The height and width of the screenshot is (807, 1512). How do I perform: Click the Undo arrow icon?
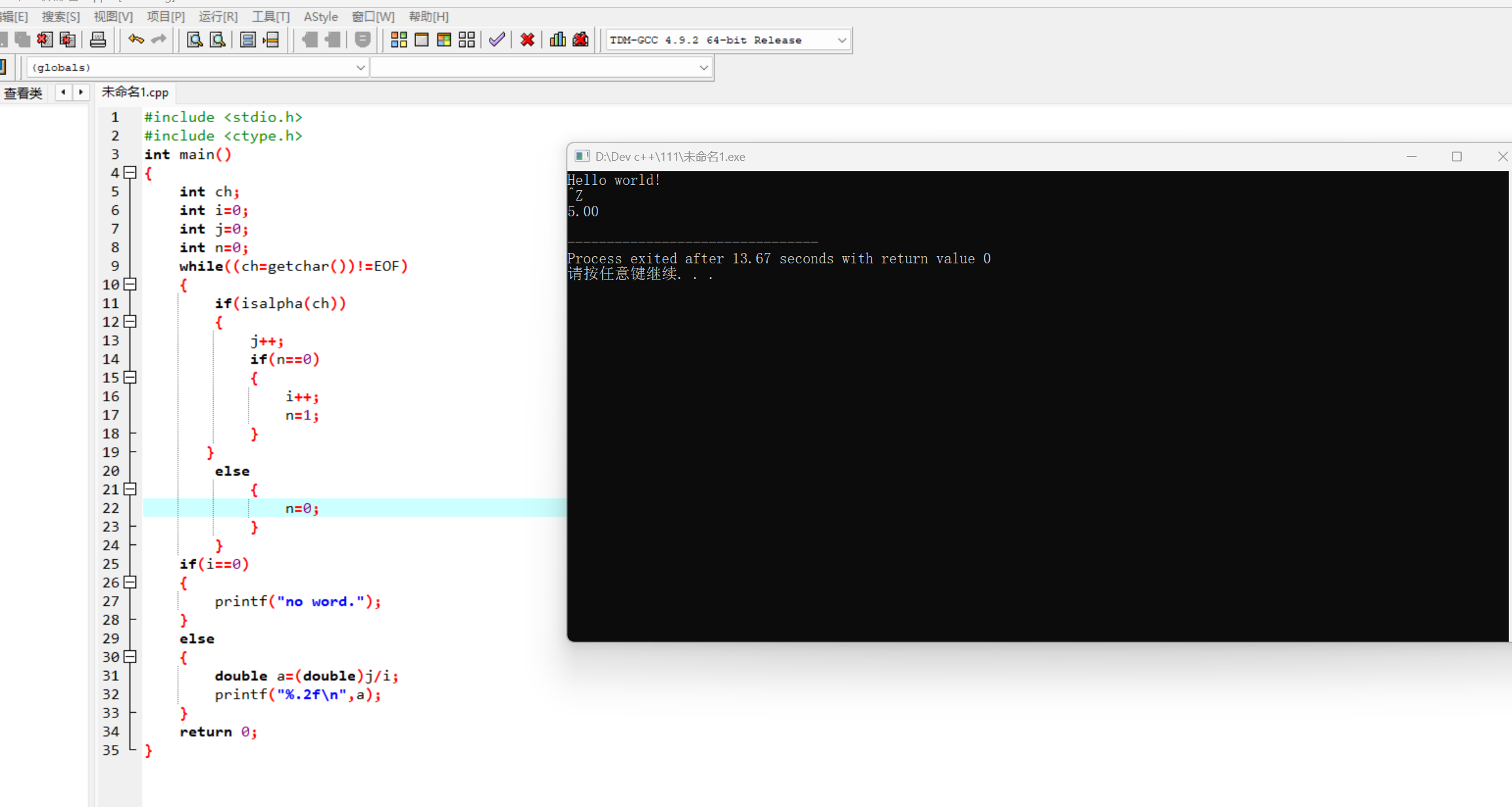(x=136, y=40)
